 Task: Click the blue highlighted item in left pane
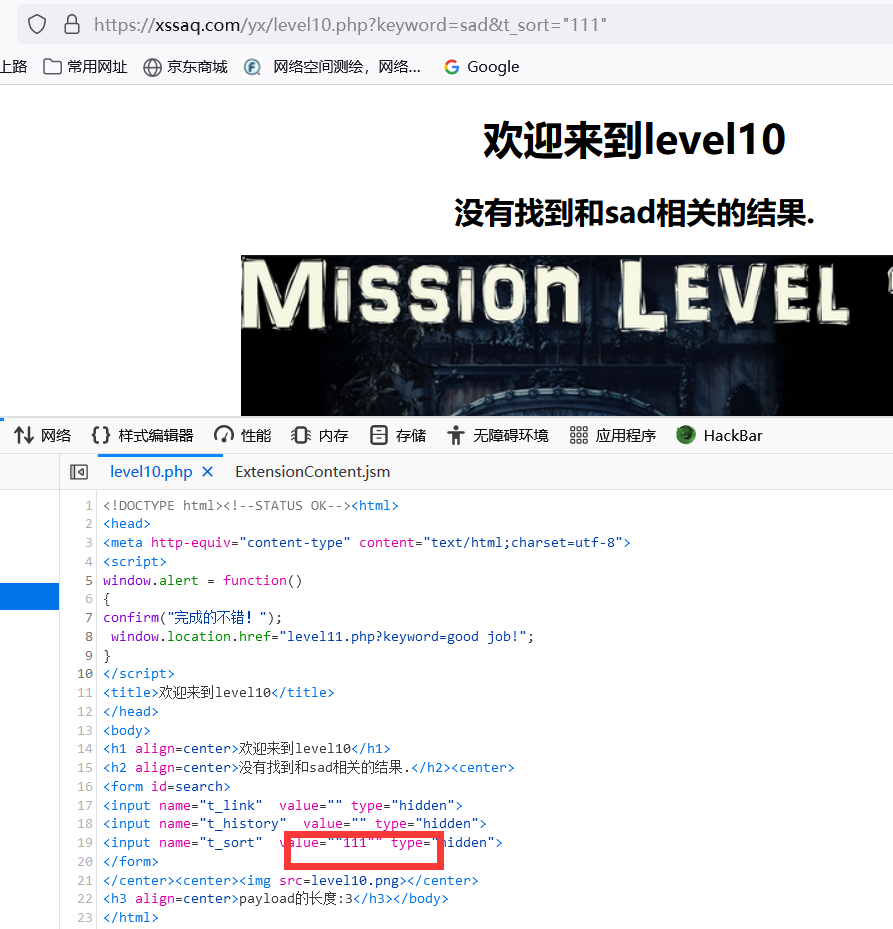(x=30, y=596)
